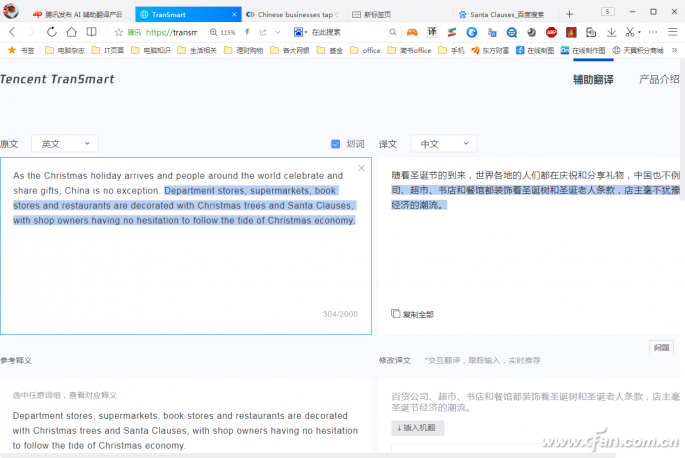Open the 中文 target language dropdown
685x458 pixels.
coord(443,144)
